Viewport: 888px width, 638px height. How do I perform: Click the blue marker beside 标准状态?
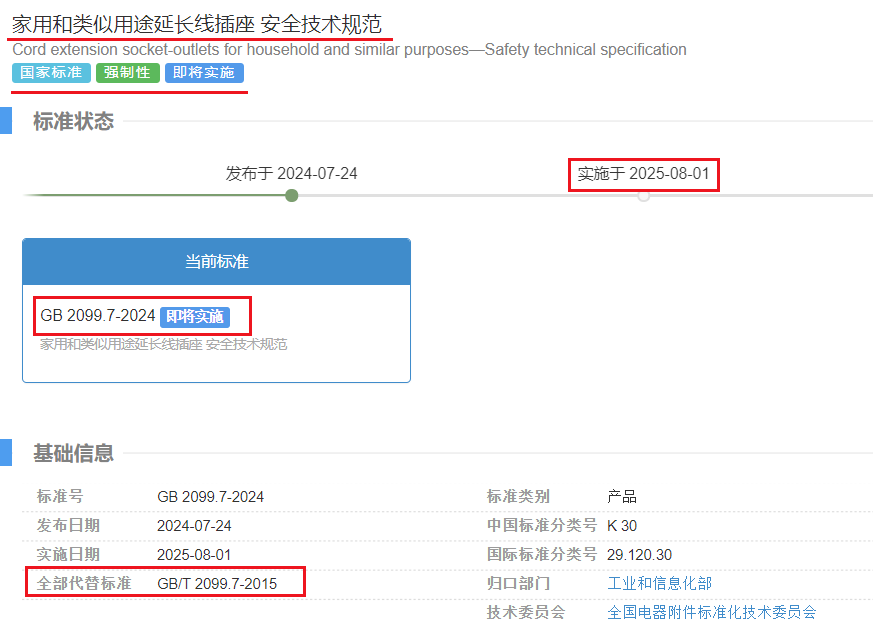tap(5, 122)
